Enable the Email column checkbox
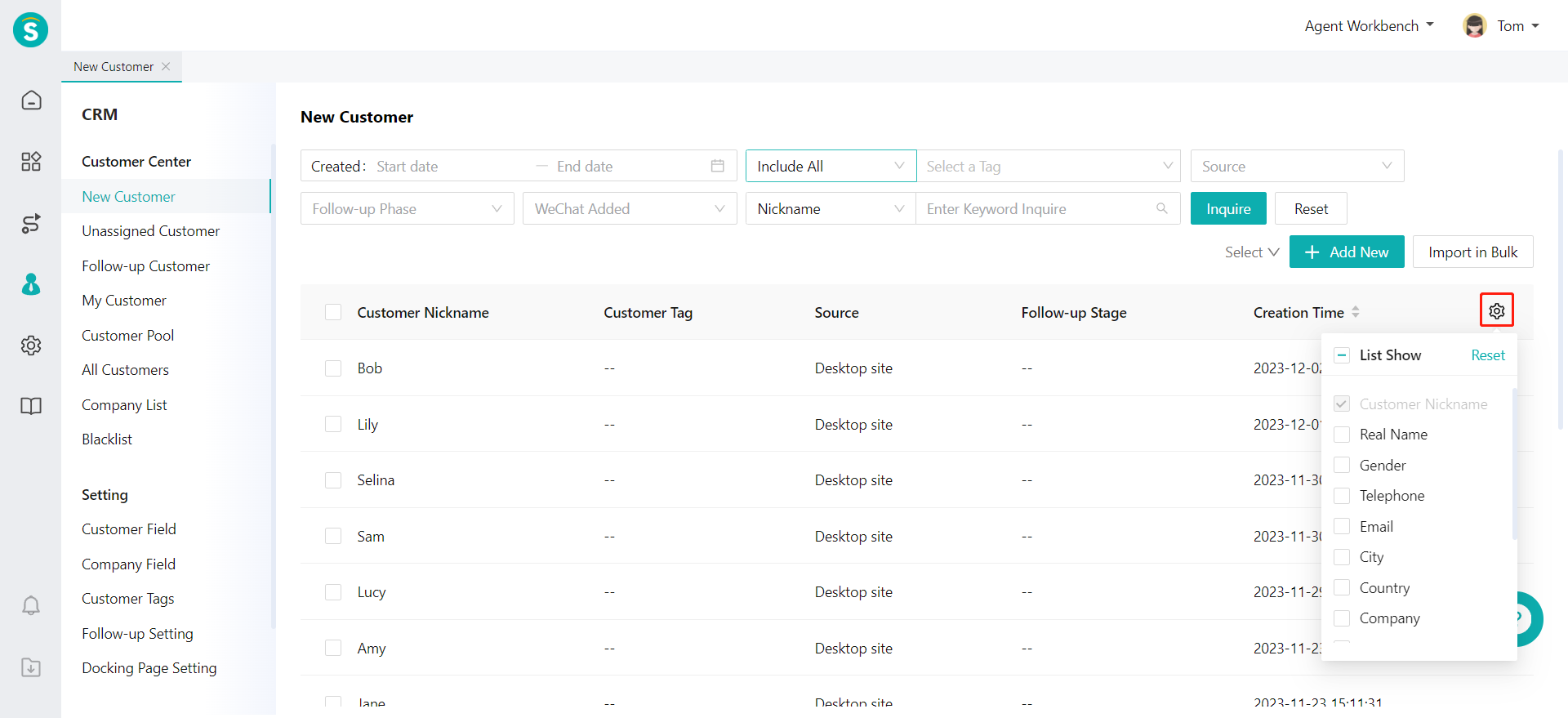 (1342, 526)
